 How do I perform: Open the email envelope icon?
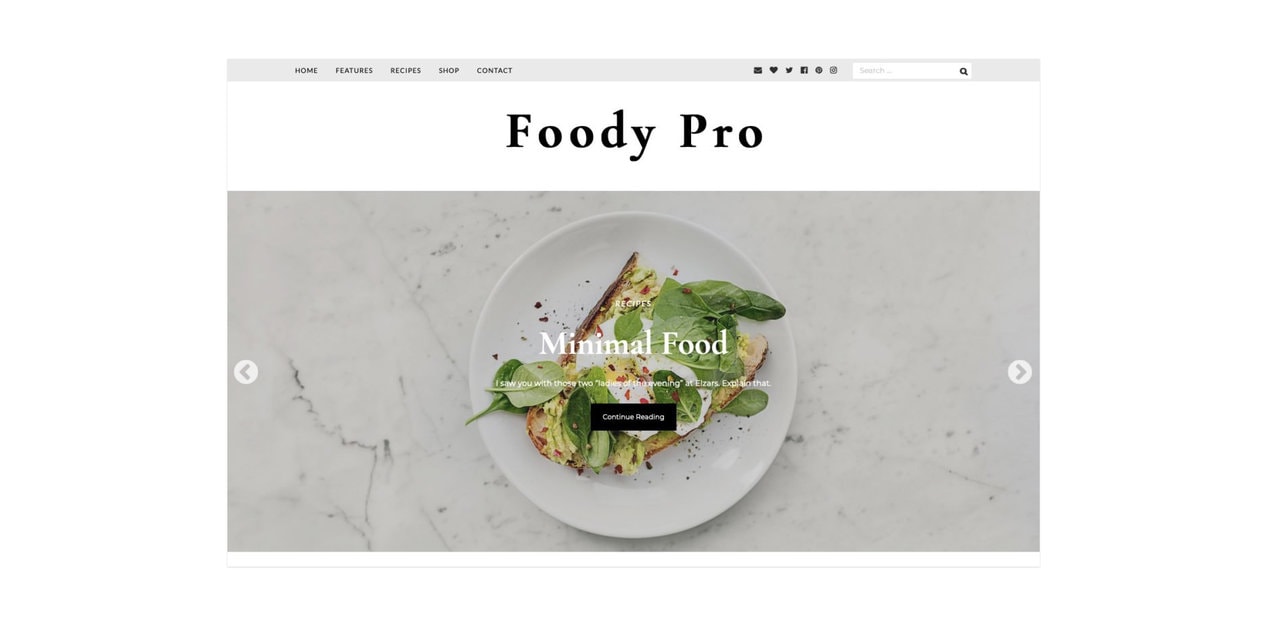tap(758, 70)
